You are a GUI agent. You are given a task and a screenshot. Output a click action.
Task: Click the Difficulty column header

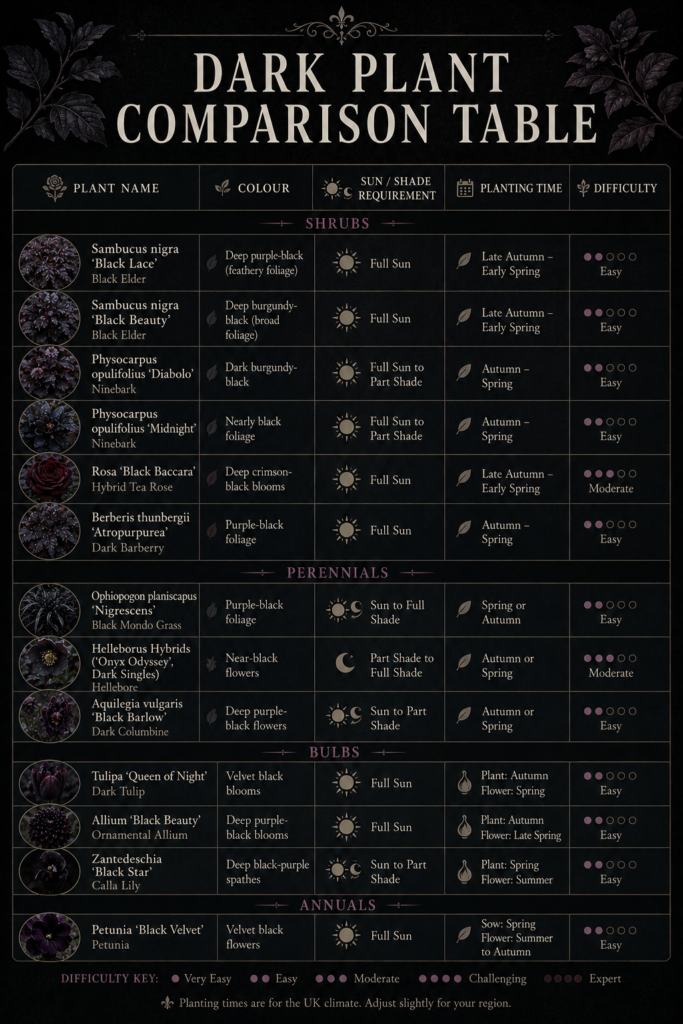point(619,188)
